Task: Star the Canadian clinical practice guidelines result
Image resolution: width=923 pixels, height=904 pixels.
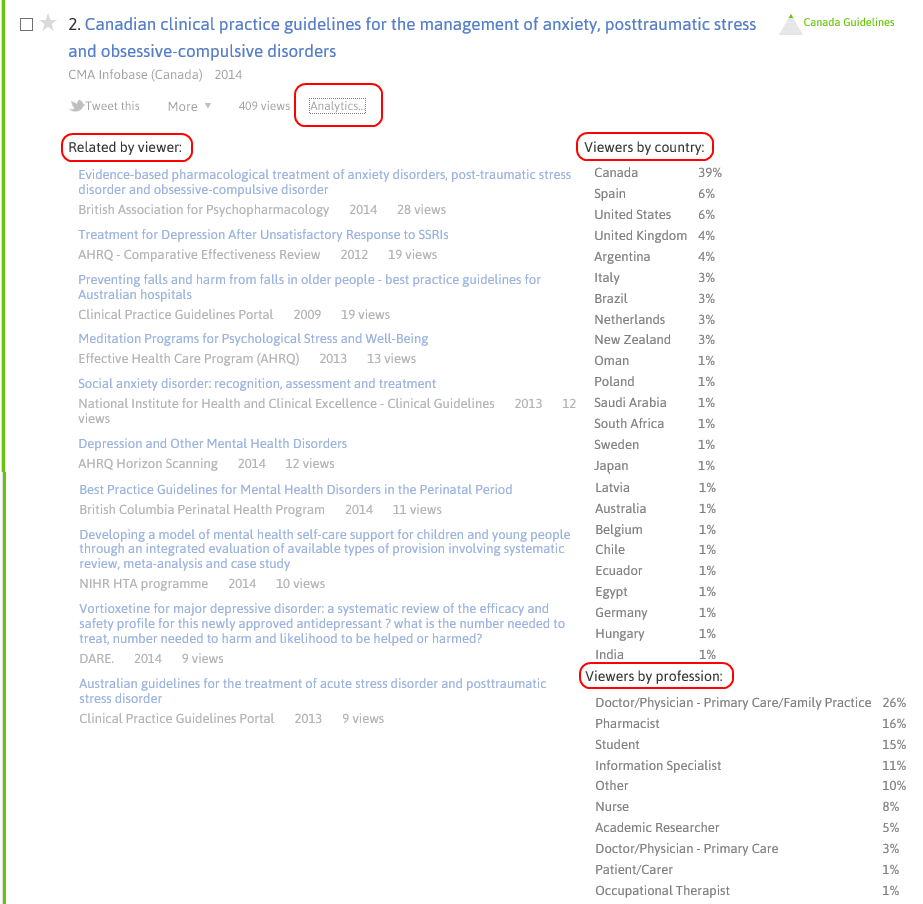Action: [x=48, y=24]
